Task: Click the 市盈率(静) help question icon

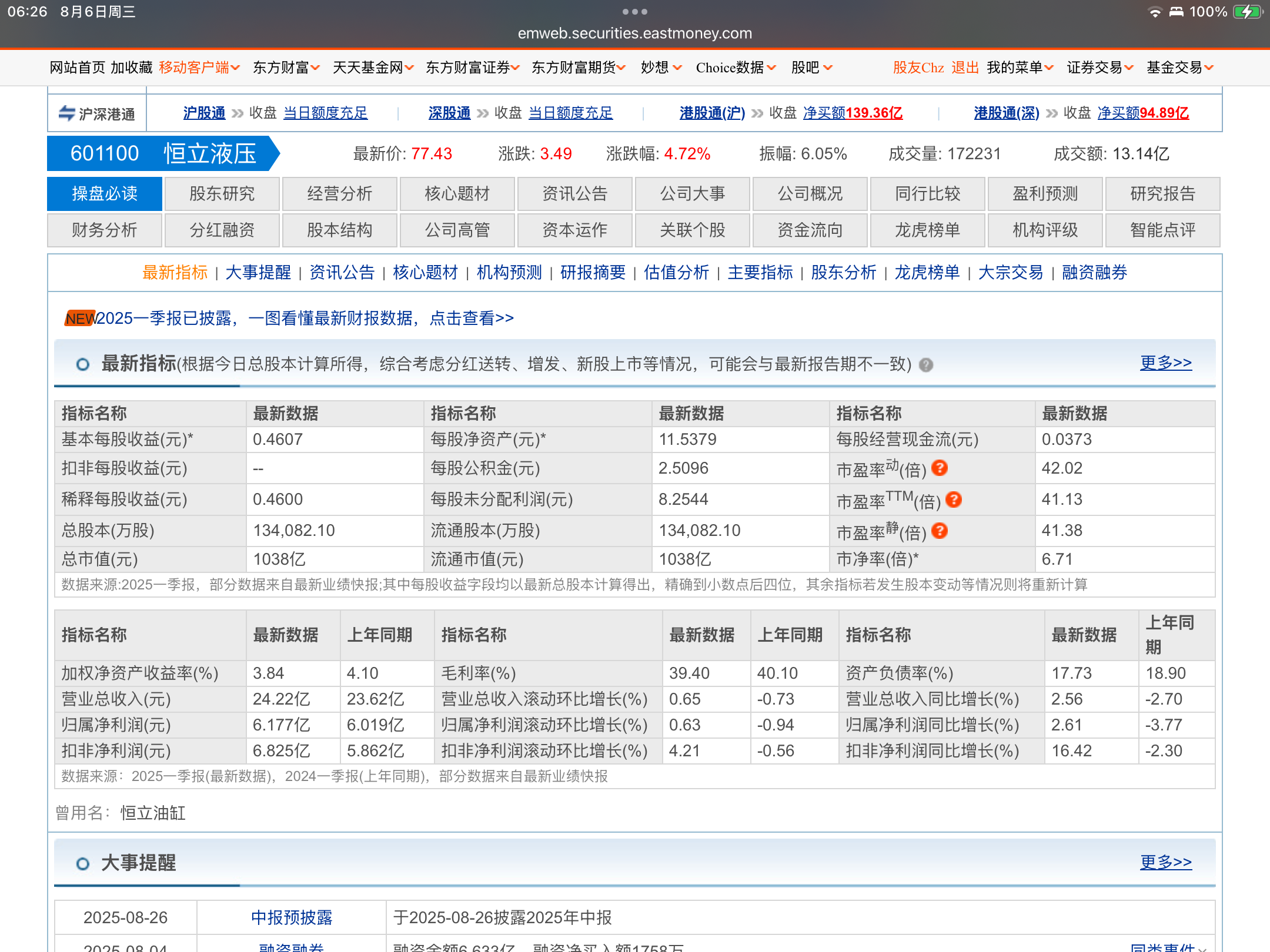Action: click(x=940, y=531)
